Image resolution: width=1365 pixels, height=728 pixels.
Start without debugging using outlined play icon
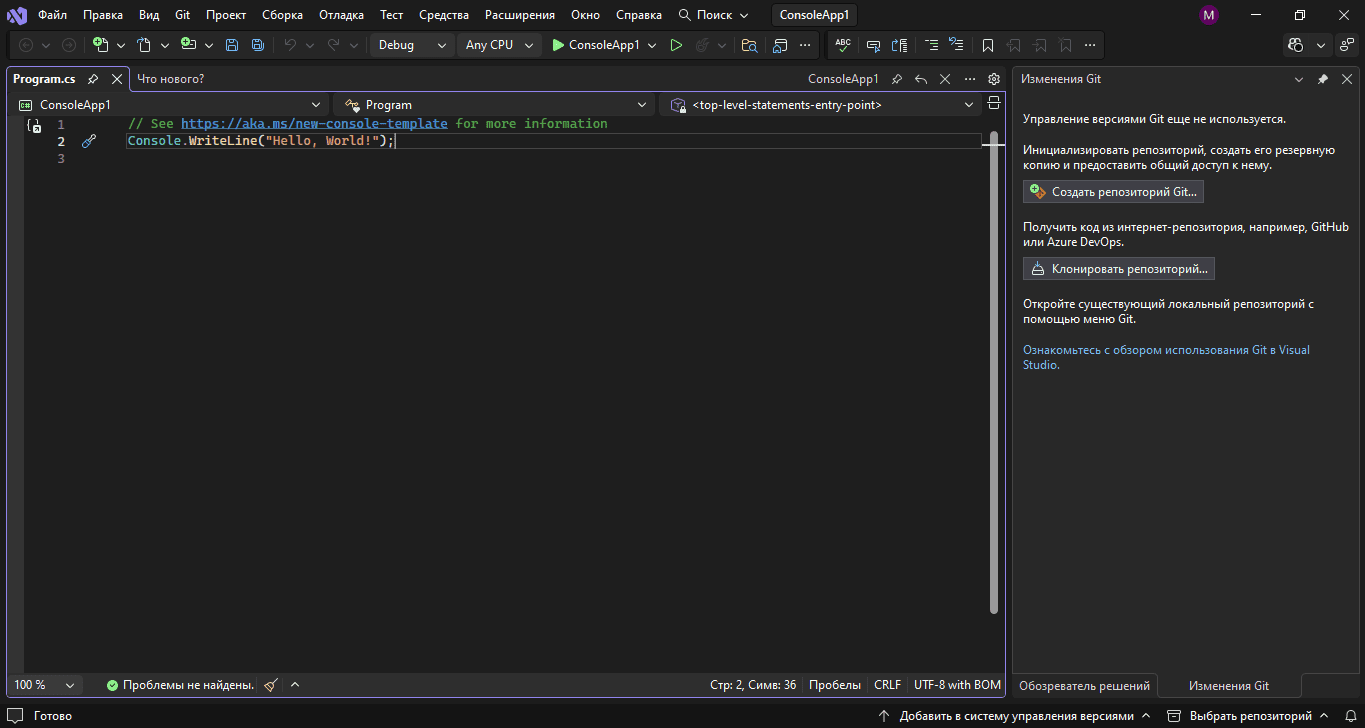click(x=676, y=45)
